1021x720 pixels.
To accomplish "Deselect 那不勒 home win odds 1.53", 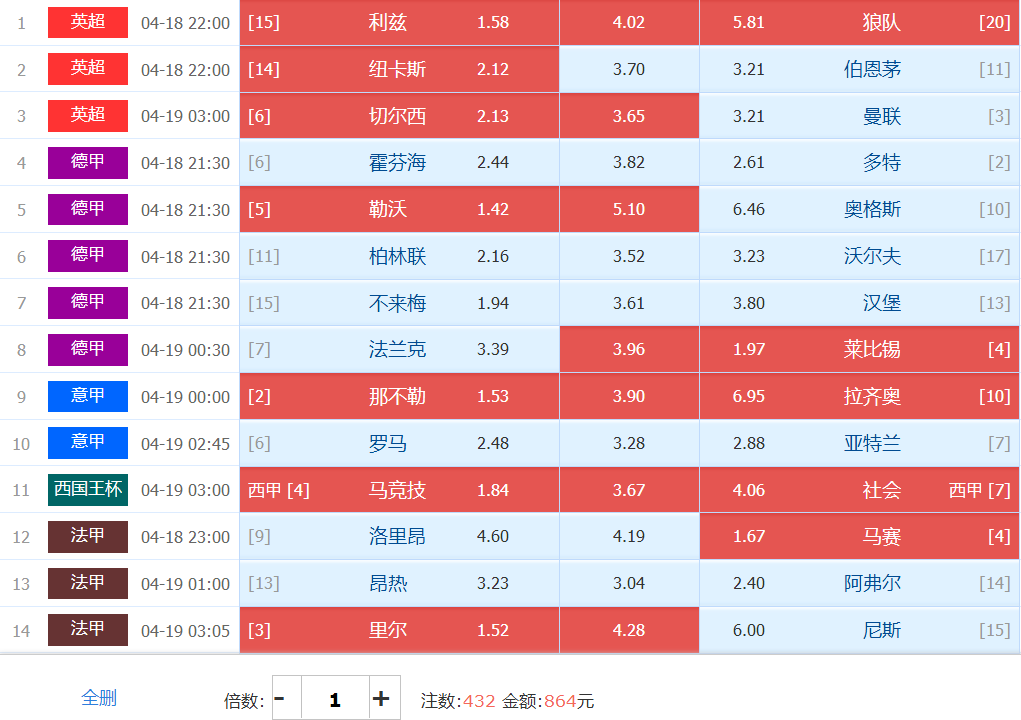I will coord(399,397).
